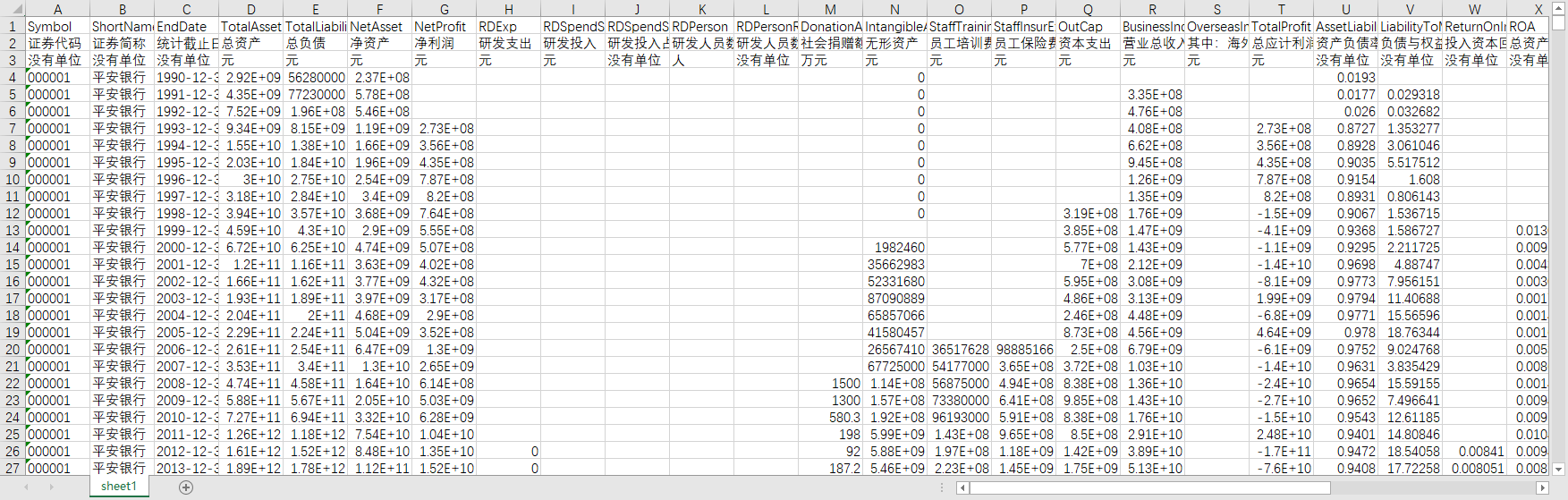Click the 0.0193 asset liability ratio cell
This screenshot has height=500, width=1568.
click(x=1346, y=78)
